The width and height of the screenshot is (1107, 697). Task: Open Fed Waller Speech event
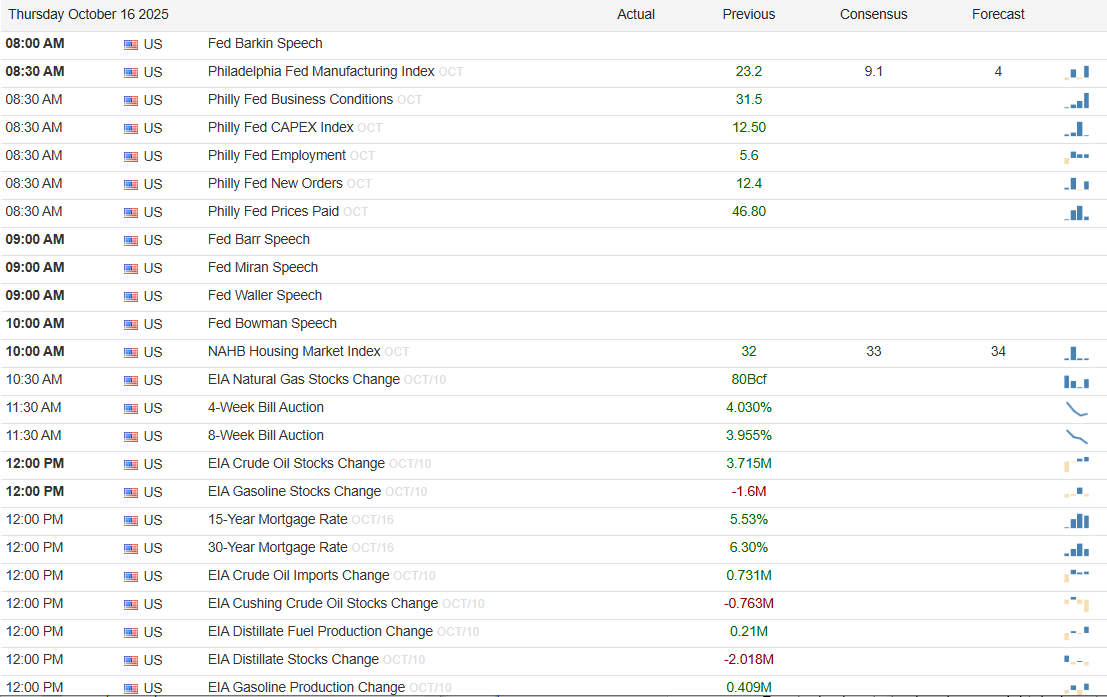coord(265,295)
